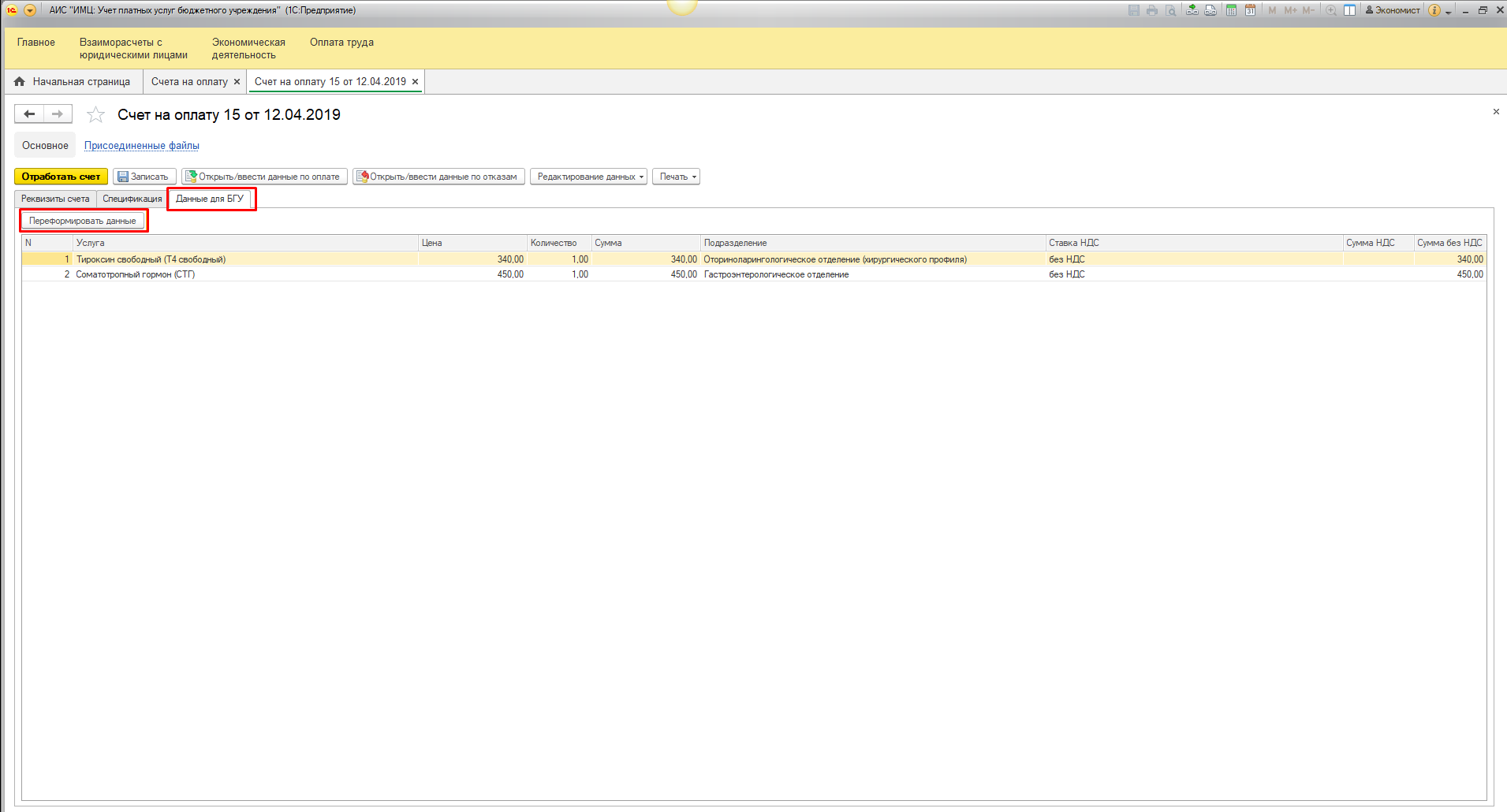
Task: Close the Счета на оплату tab
Action: [x=237, y=82]
